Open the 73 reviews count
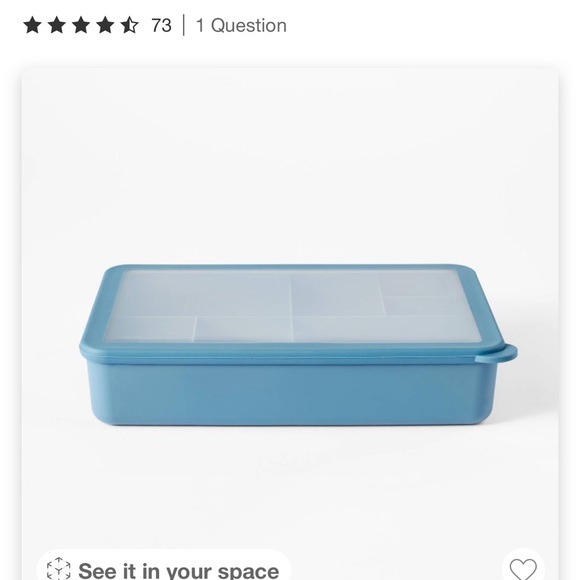The width and height of the screenshot is (580, 580). pyautogui.click(x=161, y=26)
